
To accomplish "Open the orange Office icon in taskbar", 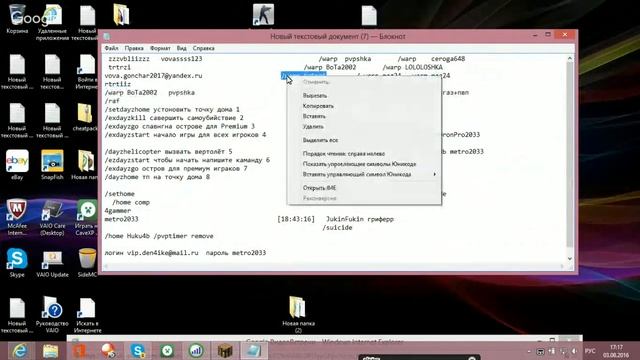I will (x=79, y=351).
